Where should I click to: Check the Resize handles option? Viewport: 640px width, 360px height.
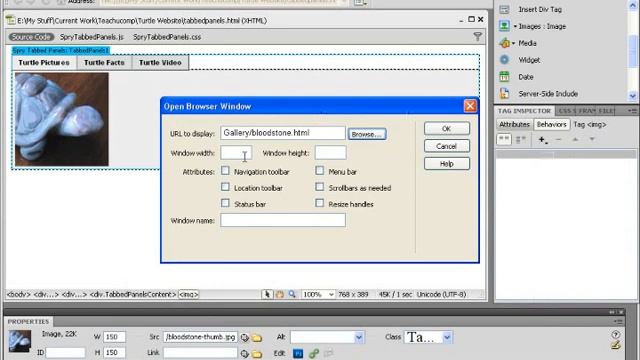pyautogui.click(x=320, y=203)
